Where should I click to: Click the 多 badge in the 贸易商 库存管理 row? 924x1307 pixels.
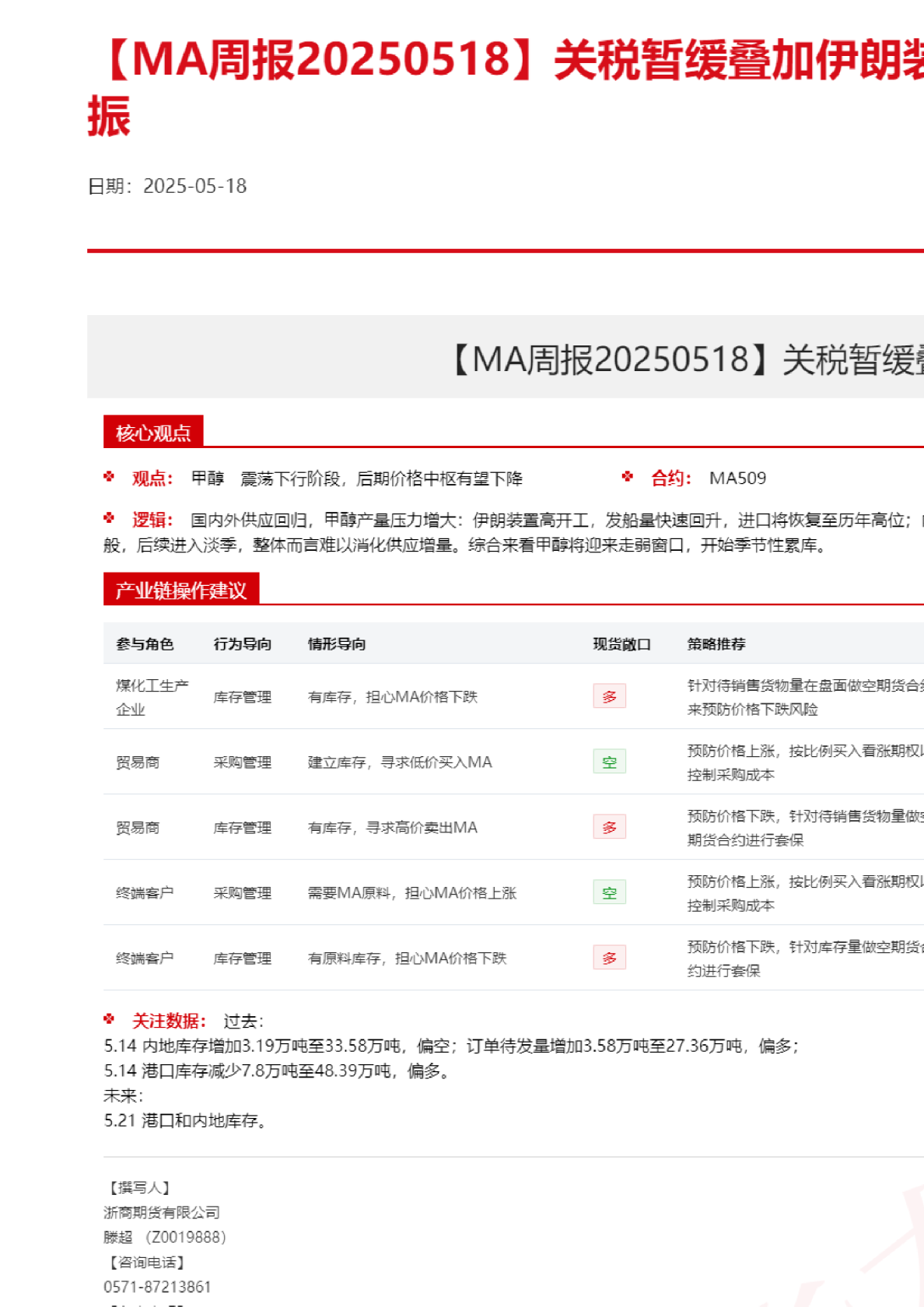609,827
